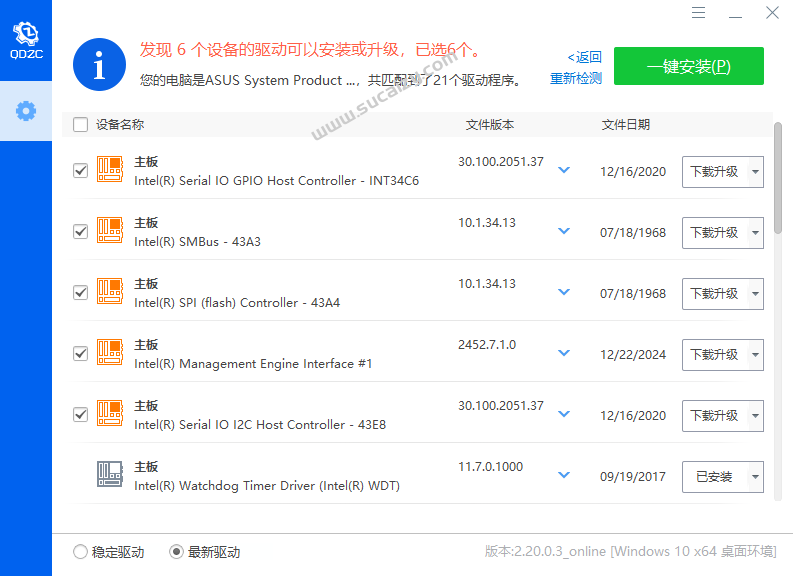
Task: Open the 已安装 dropdown arrow for Watchdog Timer
Action: coord(755,477)
